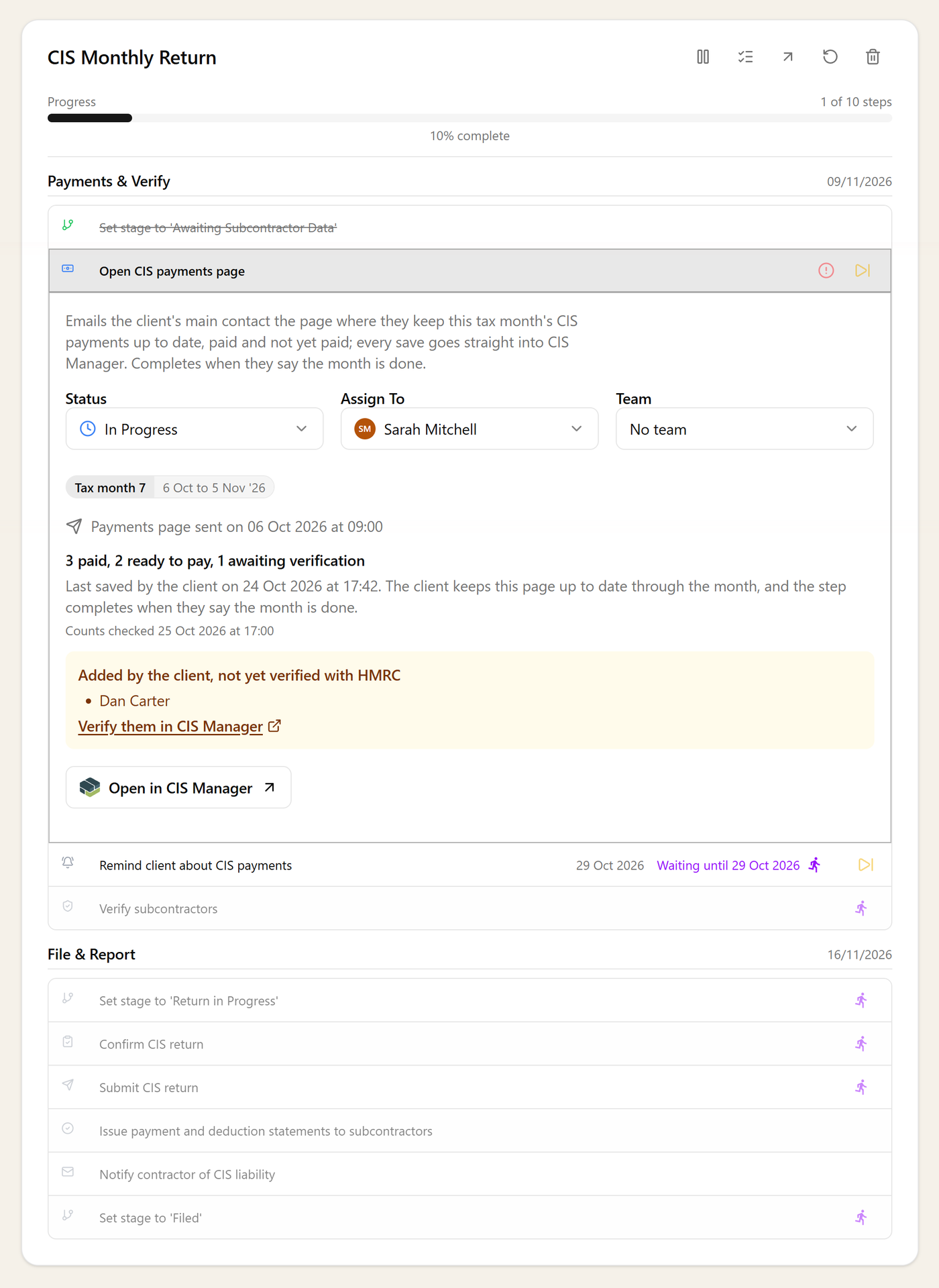Click the running-person icon beside Waiting until 29 Oct 2026
This screenshot has width=939, height=1288.
pyautogui.click(x=815, y=865)
